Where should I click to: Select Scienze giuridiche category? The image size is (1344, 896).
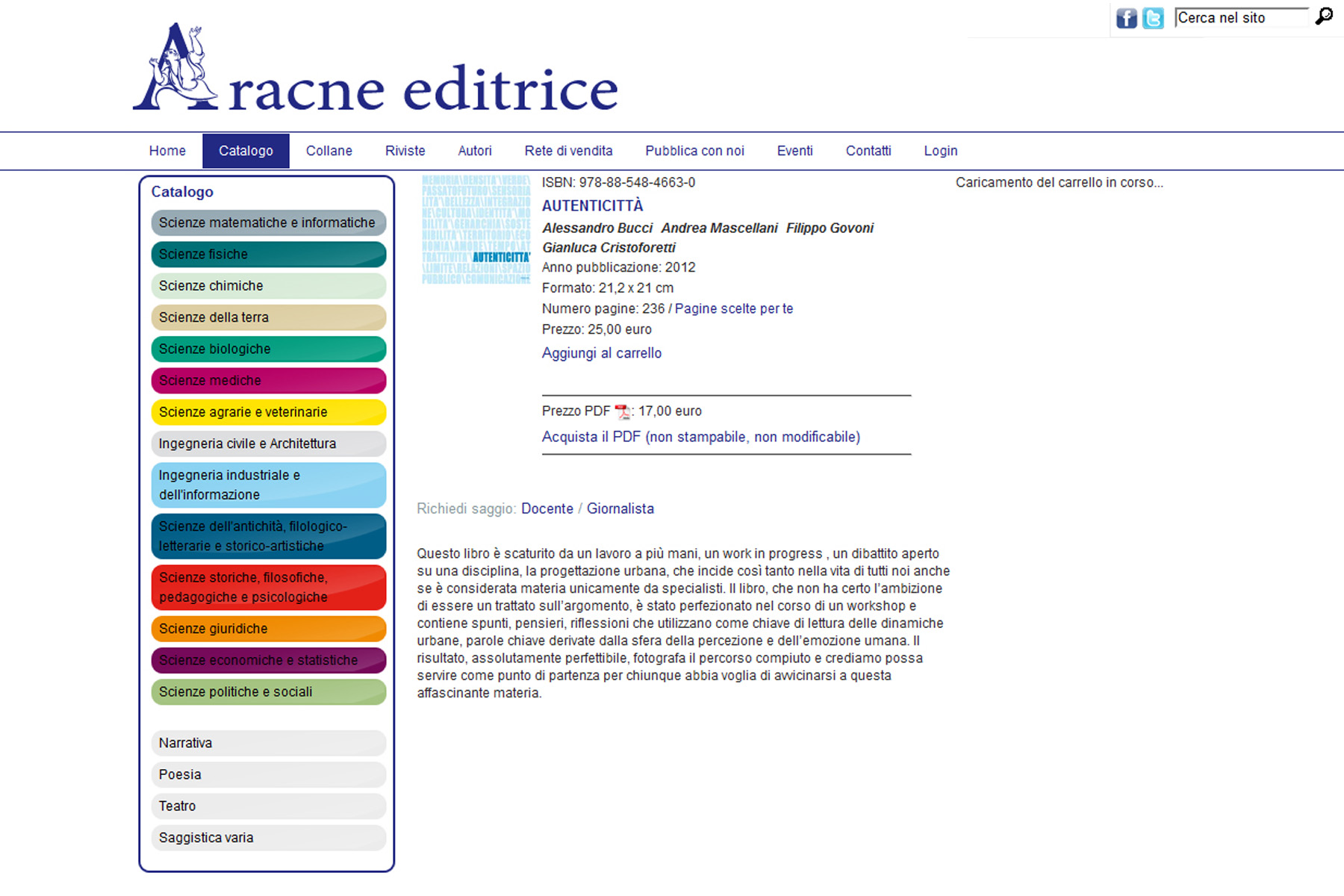pyautogui.click(x=269, y=629)
